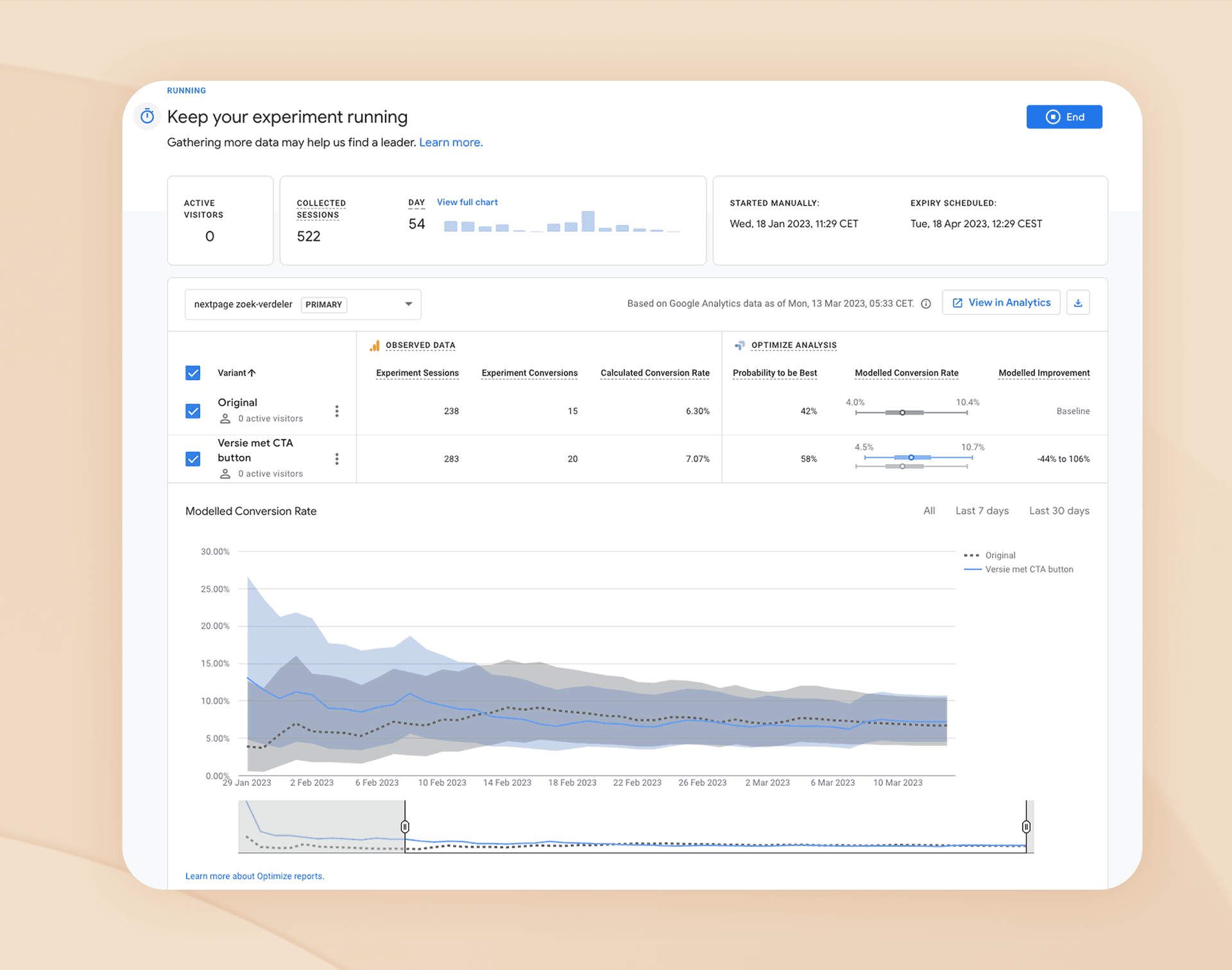Open Versie met CTA button options menu

tap(337, 458)
